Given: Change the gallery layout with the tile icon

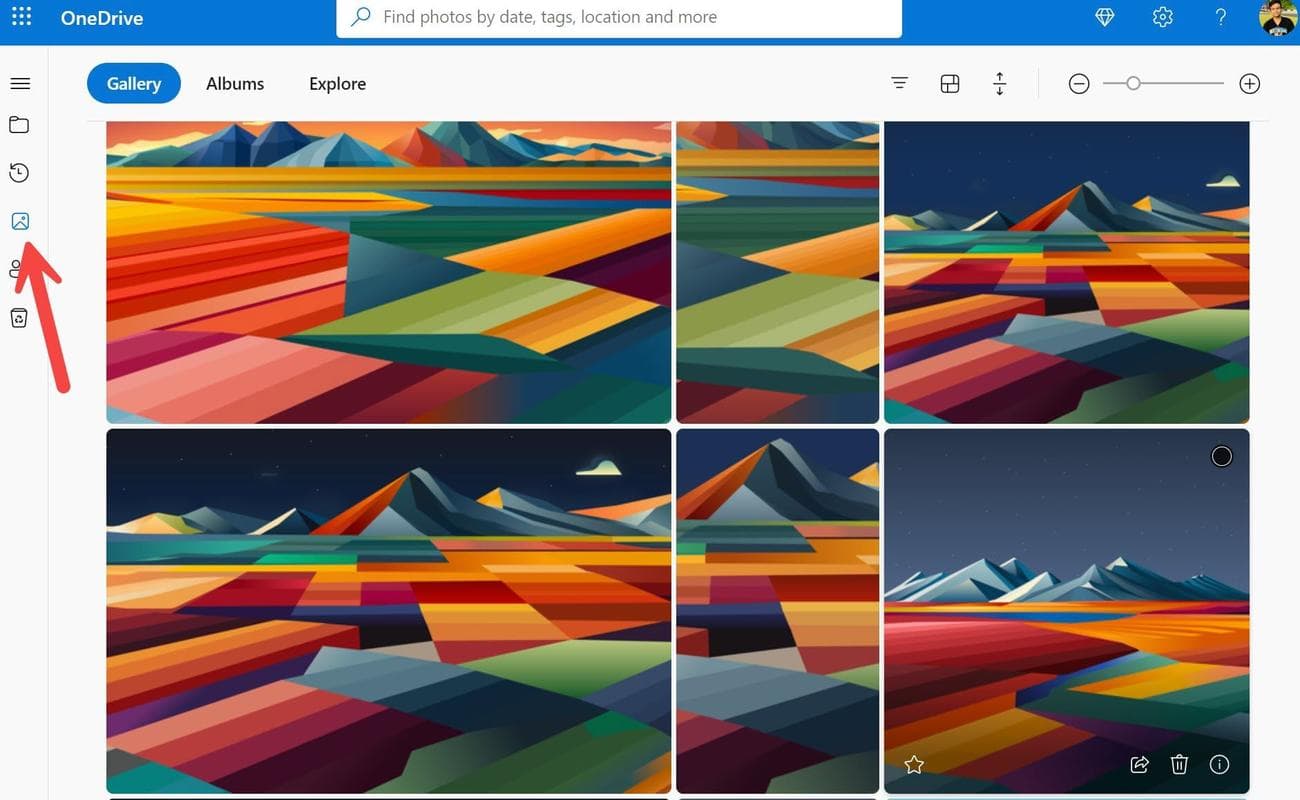Looking at the screenshot, I should 949,83.
